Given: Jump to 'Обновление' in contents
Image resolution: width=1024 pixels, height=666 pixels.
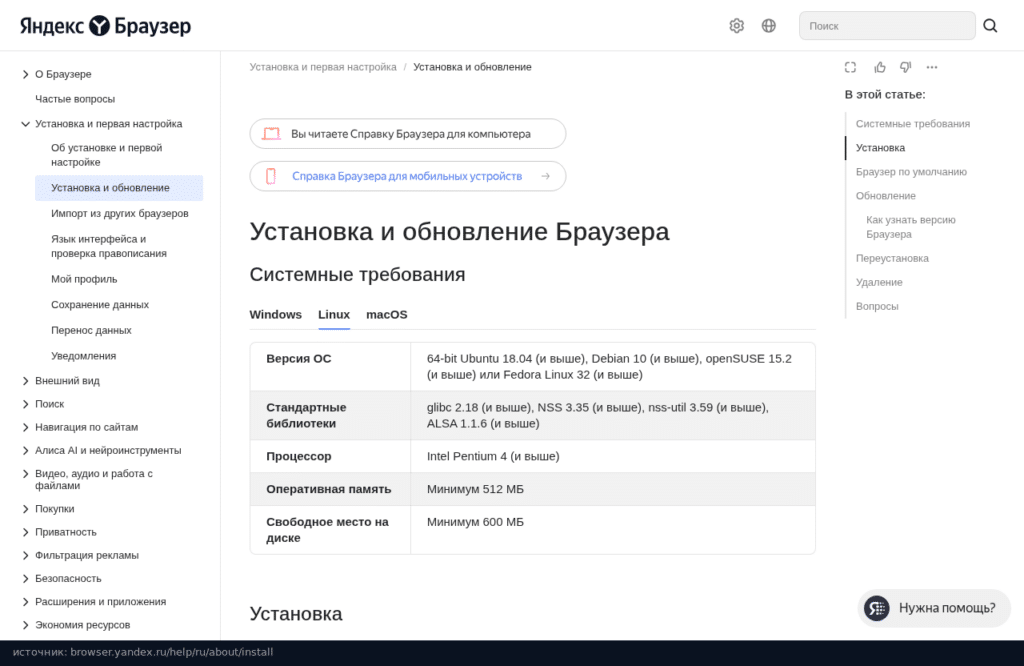Looking at the screenshot, I should tap(886, 196).
